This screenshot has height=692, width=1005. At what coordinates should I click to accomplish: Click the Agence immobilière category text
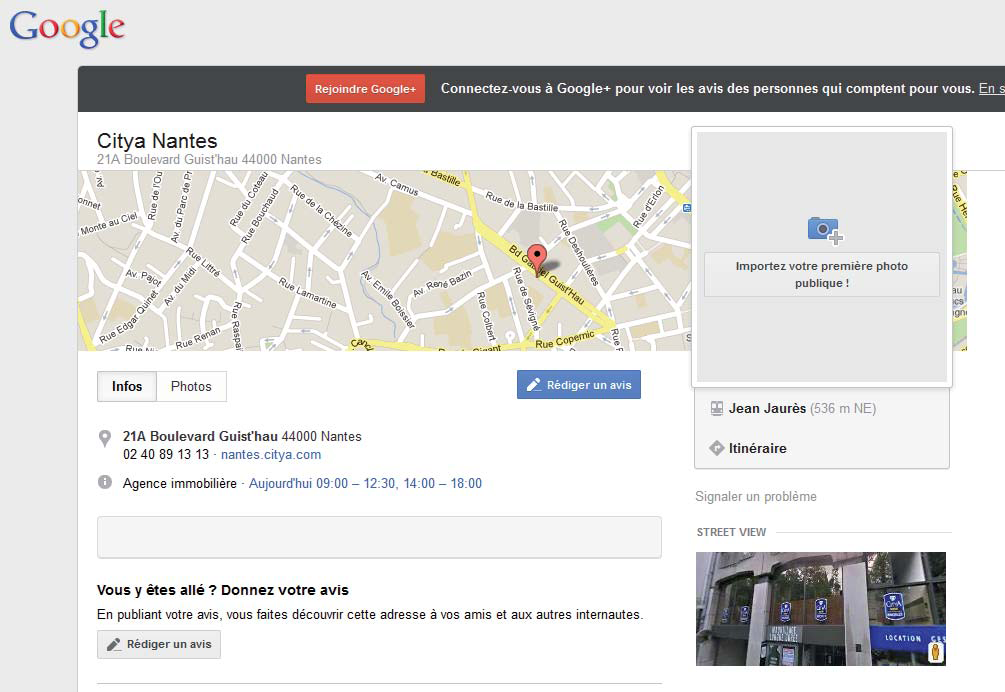click(179, 483)
